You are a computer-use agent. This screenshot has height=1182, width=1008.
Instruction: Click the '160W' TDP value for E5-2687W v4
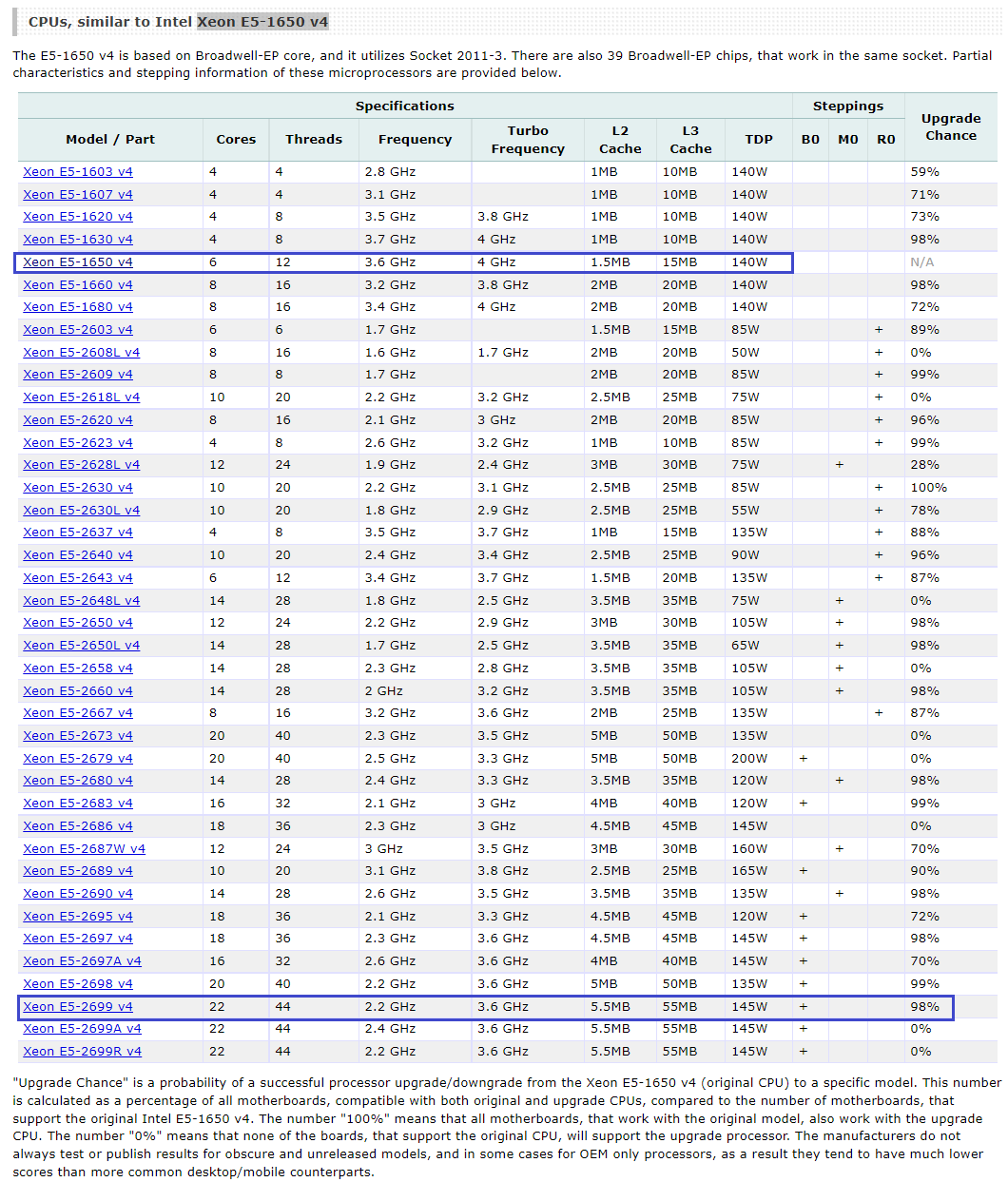tap(749, 849)
